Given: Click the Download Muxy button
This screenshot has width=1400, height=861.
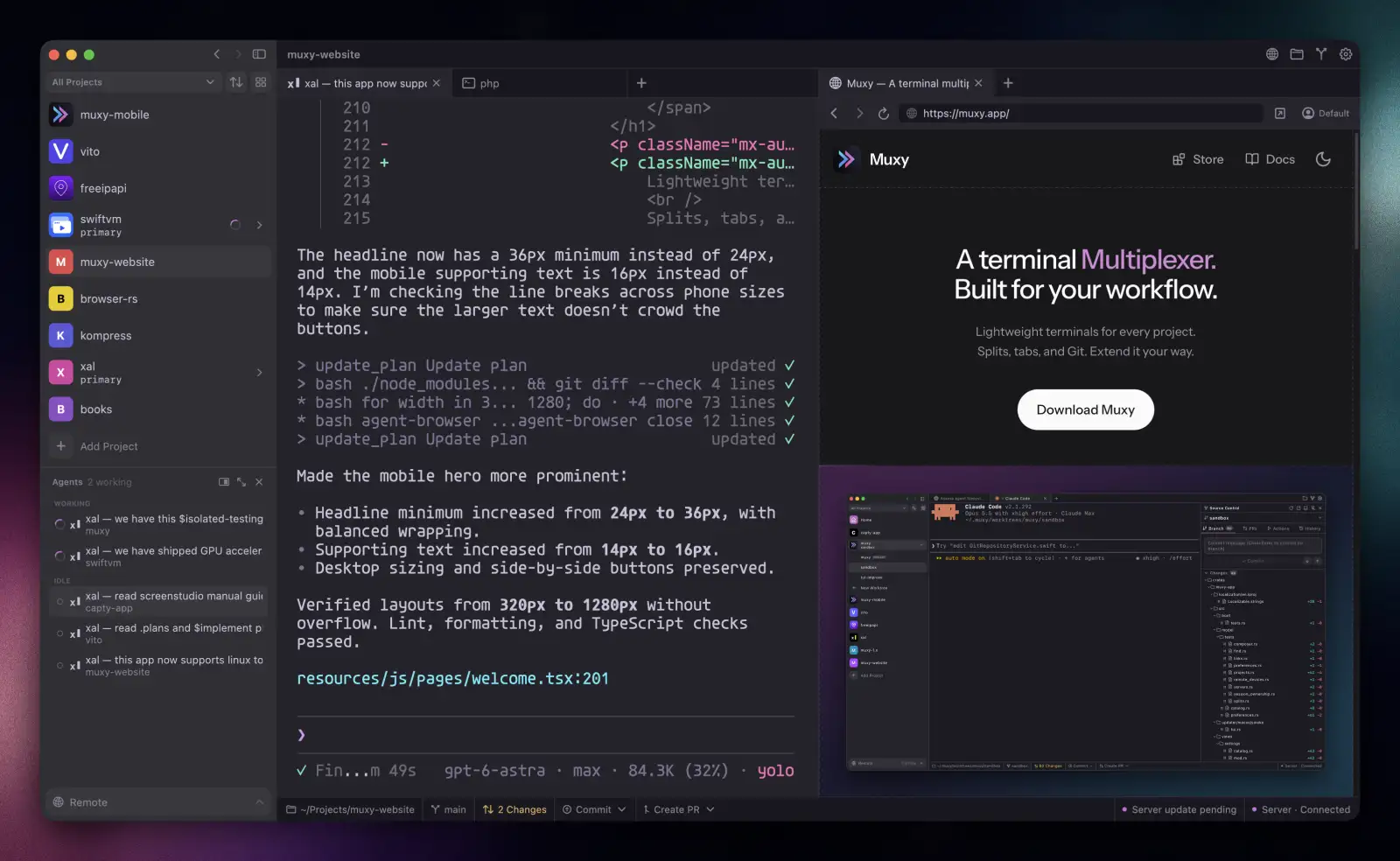Looking at the screenshot, I should [1085, 409].
